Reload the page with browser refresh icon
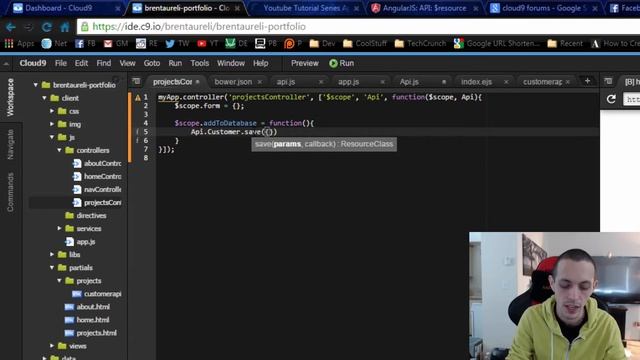The width and height of the screenshot is (640, 360). (x=47, y=27)
